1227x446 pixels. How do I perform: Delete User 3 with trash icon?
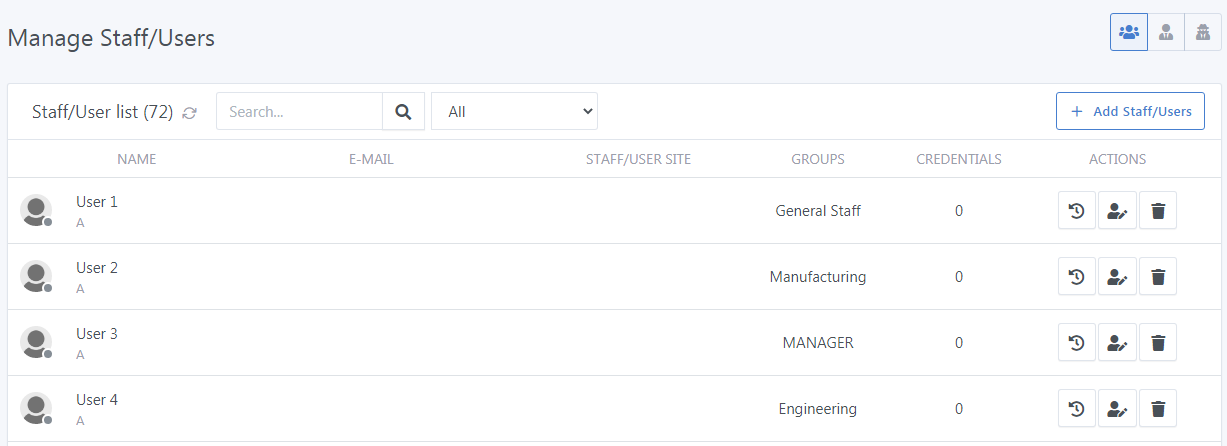[x=1158, y=343]
